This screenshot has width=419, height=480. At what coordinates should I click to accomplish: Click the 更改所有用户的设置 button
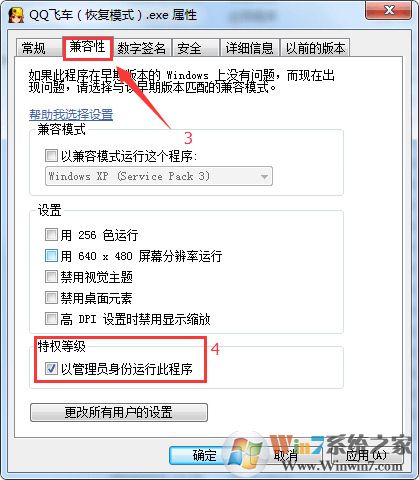point(119,412)
